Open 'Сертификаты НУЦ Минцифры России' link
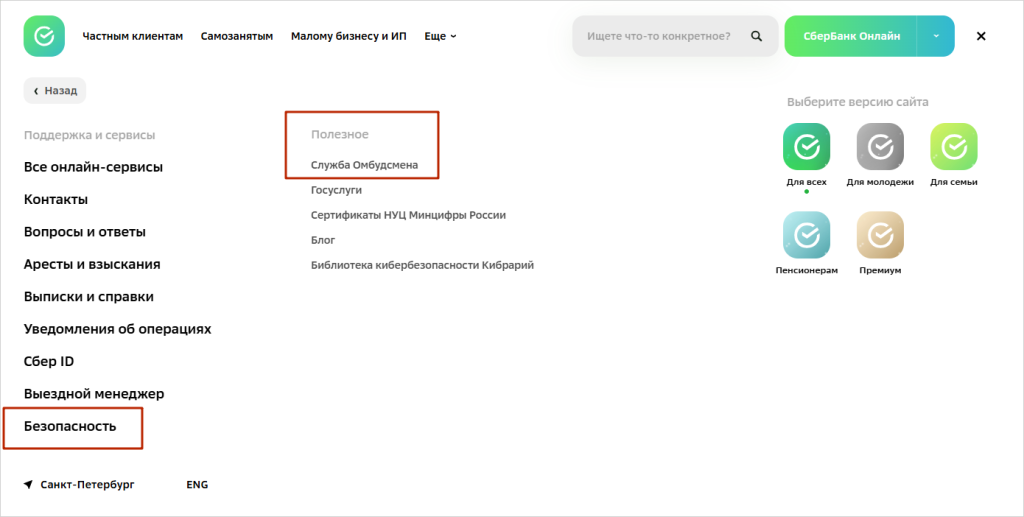1024x517 pixels. (x=408, y=215)
